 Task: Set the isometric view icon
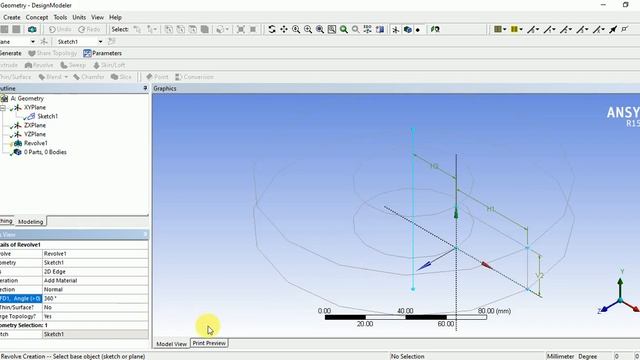(367, 29)
